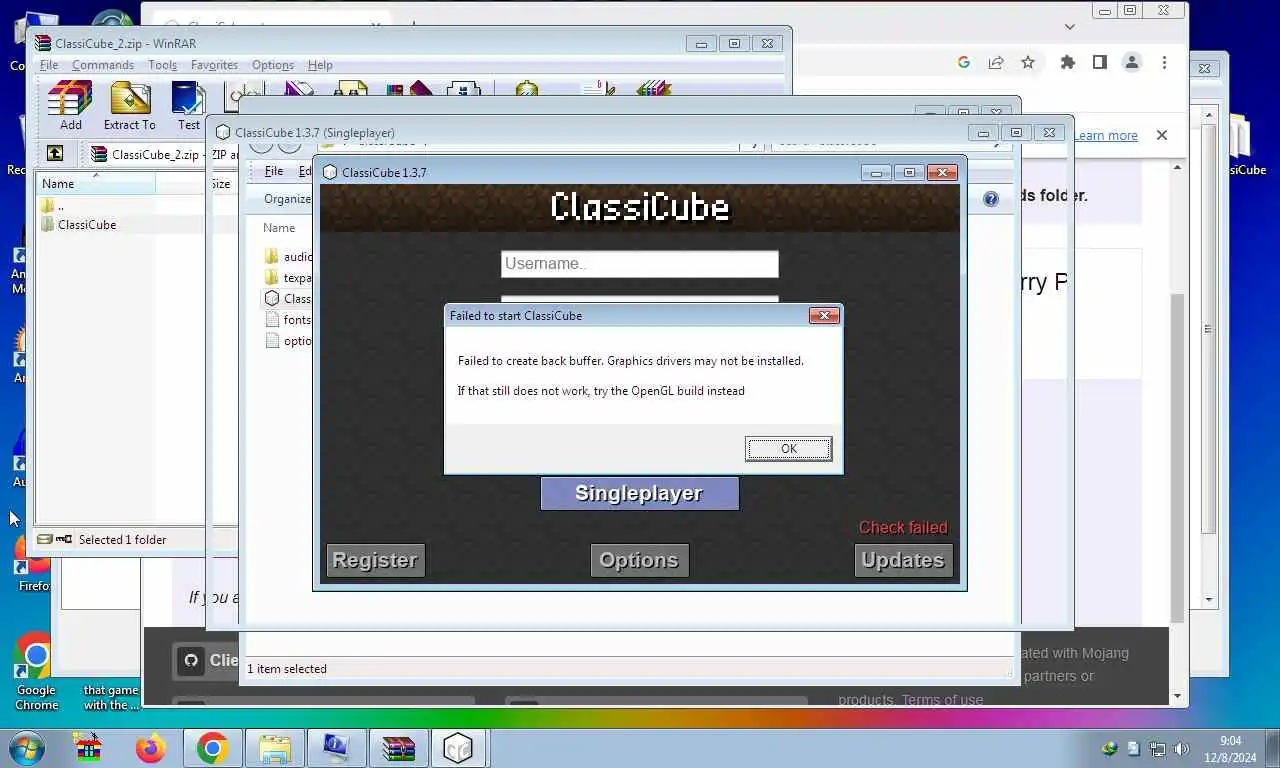The height and width of the screenshot is (768, 1280).
Task: Dismiss Chrome info bar with X
Action: (1162, 135)
